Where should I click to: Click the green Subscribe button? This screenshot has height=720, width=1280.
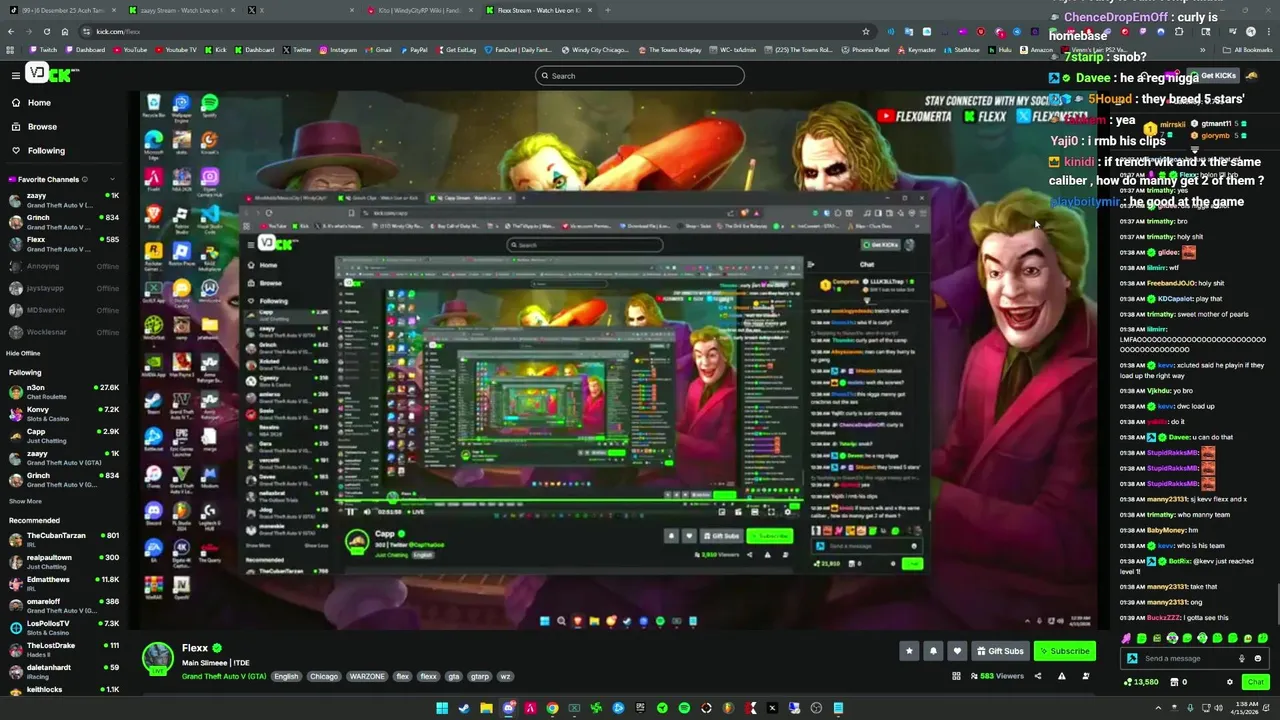coord(1065,651)
